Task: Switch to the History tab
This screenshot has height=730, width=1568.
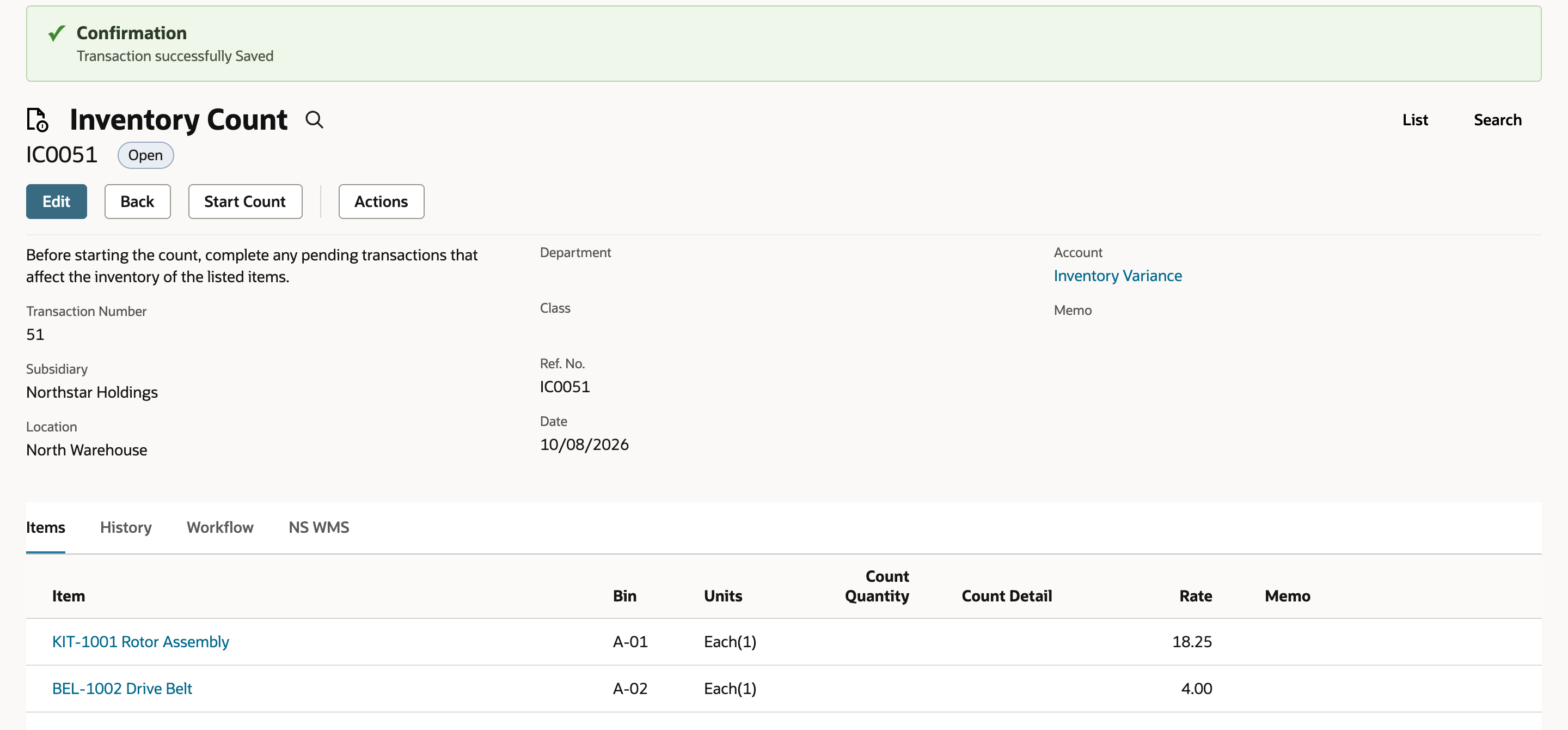Action: point(126,527)
